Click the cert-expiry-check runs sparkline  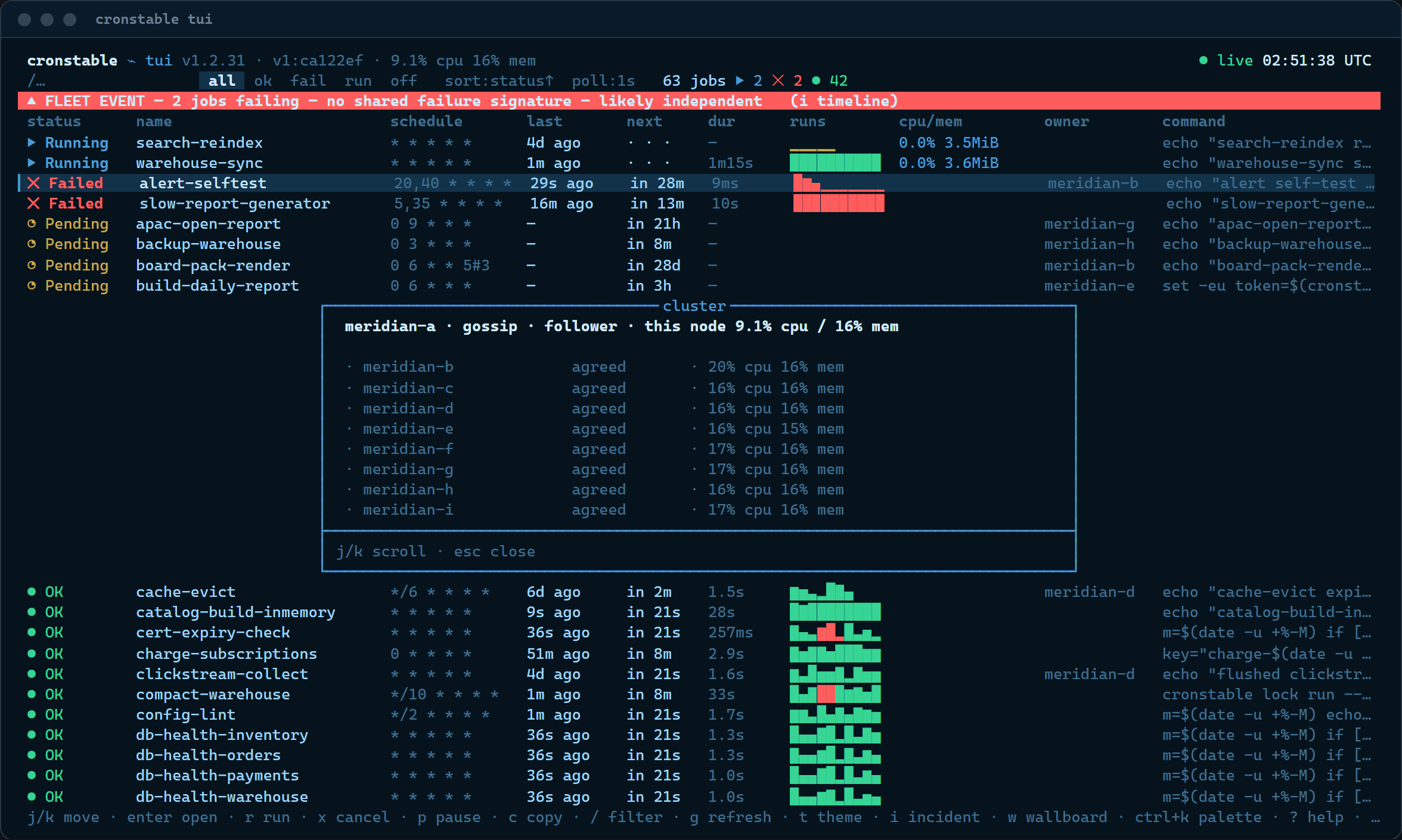[x=835, y=632]
